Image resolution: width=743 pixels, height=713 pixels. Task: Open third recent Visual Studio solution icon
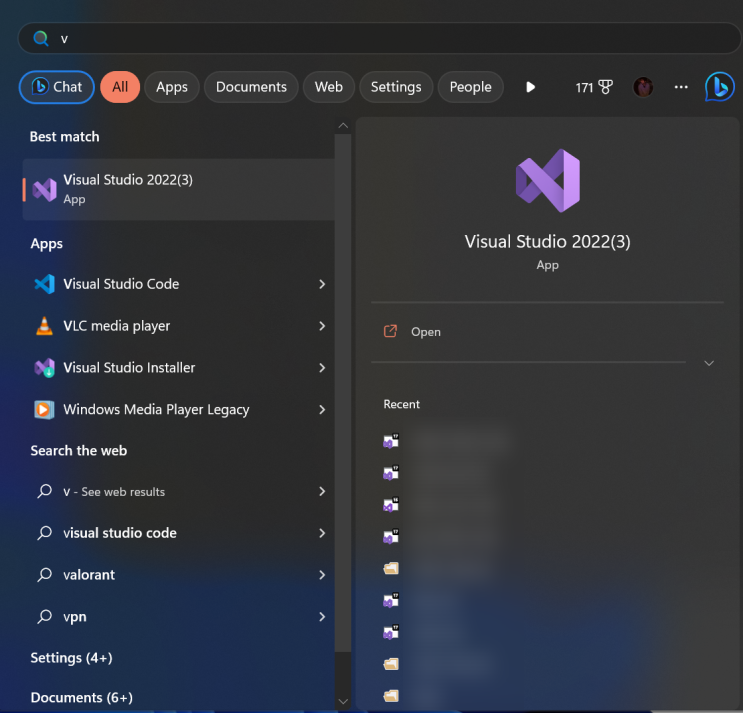point(391,505)
